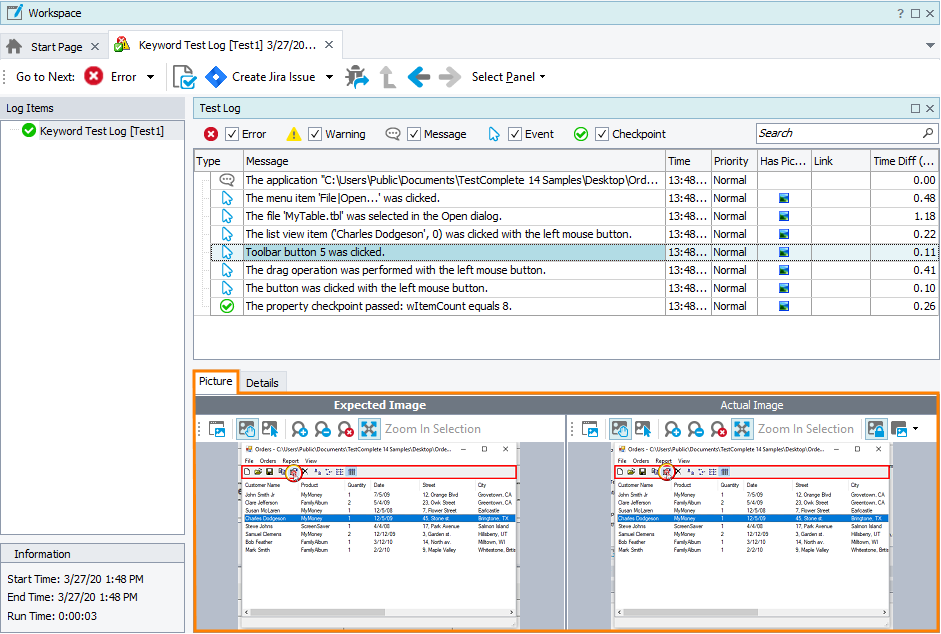Open the Select Panel dropdown
Viewport: 941px width, 634px height.
[508, 77]
